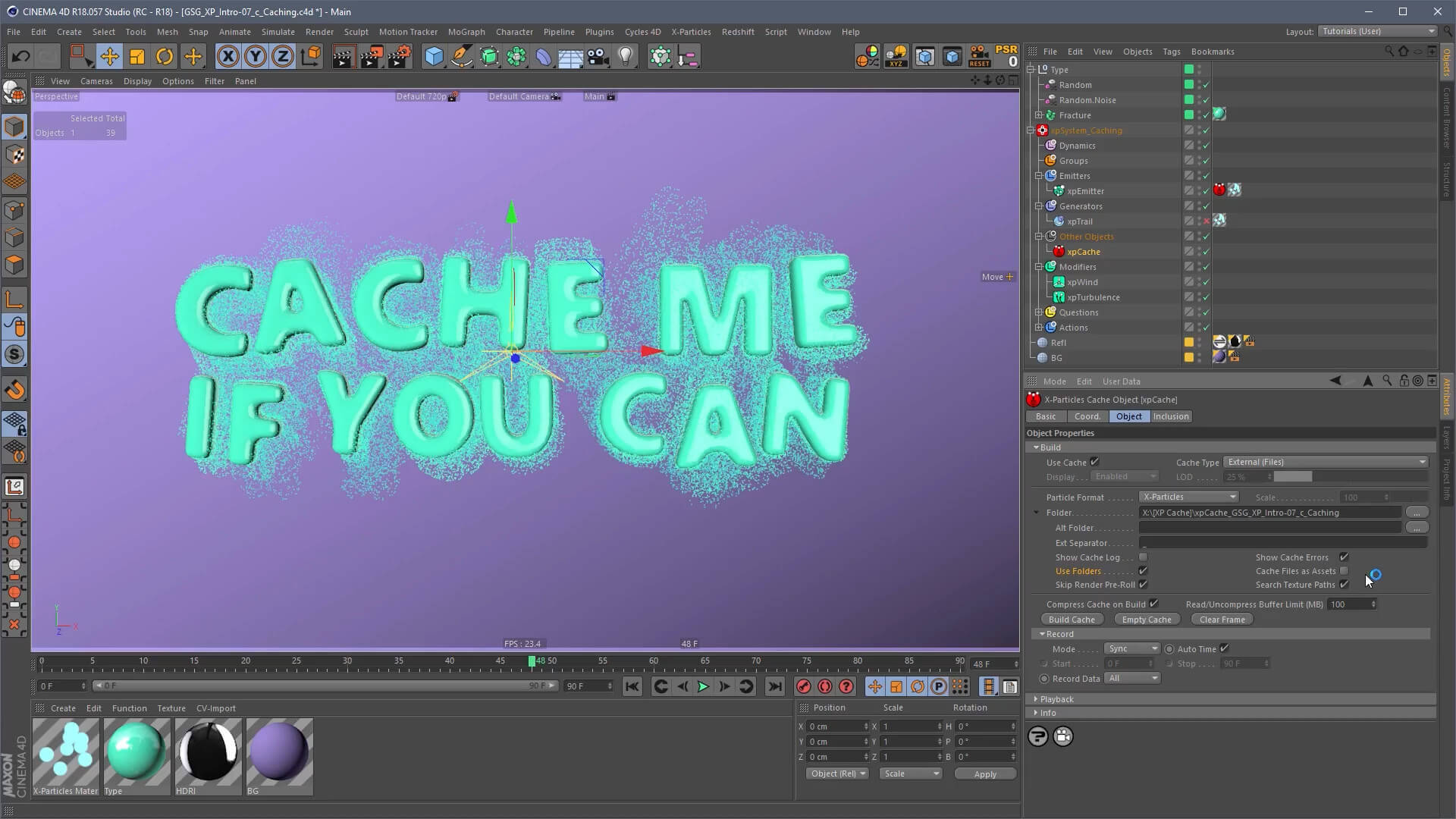Click the Empty Cache button
This screenshot has width=1456, height=819.
click(x=1146, y=620)
